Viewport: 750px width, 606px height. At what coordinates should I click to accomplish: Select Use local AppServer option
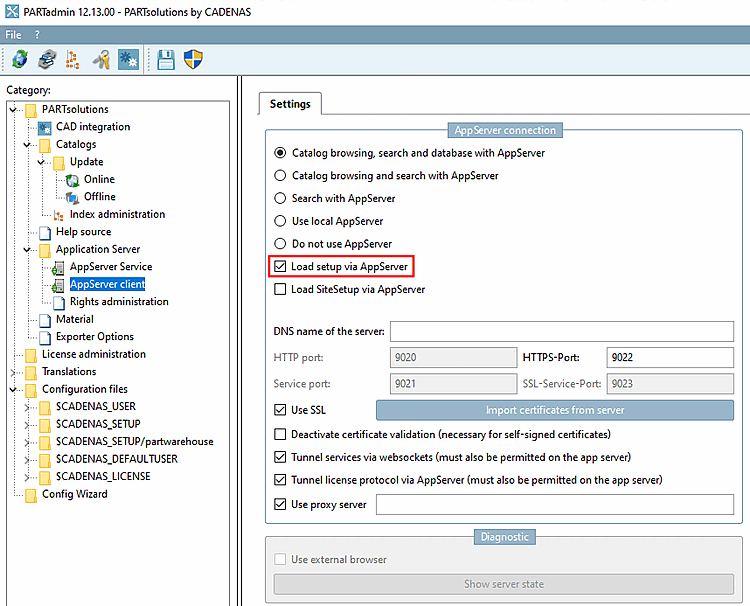pyautogui.click(x=280, y=221)
